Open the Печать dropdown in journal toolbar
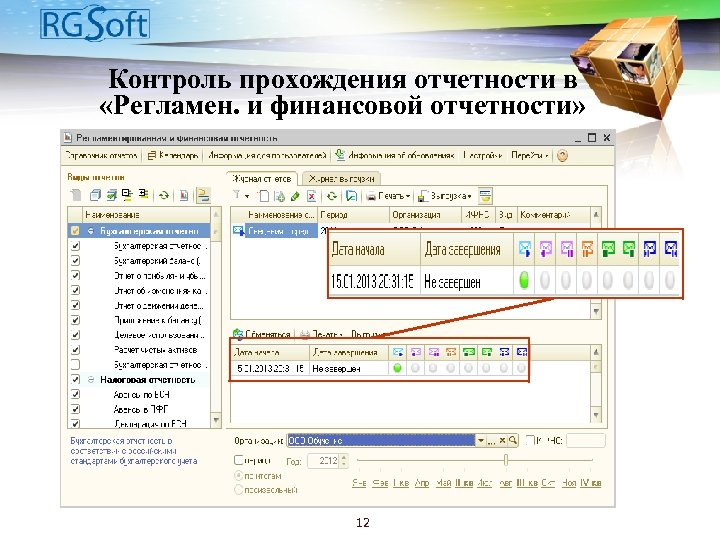This screenshot has width=720, height=540. click(388, 196)
